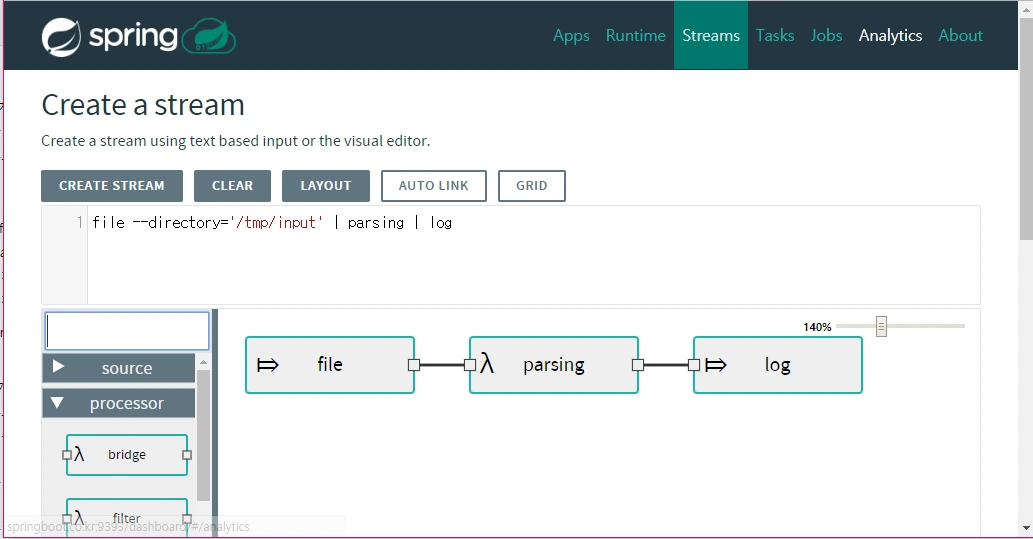
Task: Collapse the processor palette group
Action: (119, 403)
